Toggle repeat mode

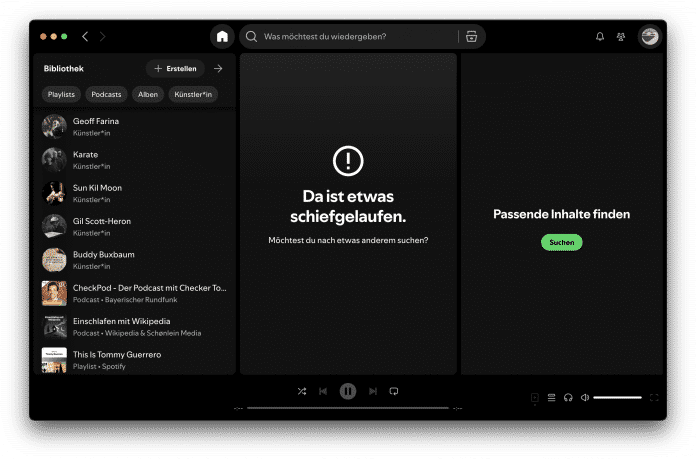(x=394, y=391)
